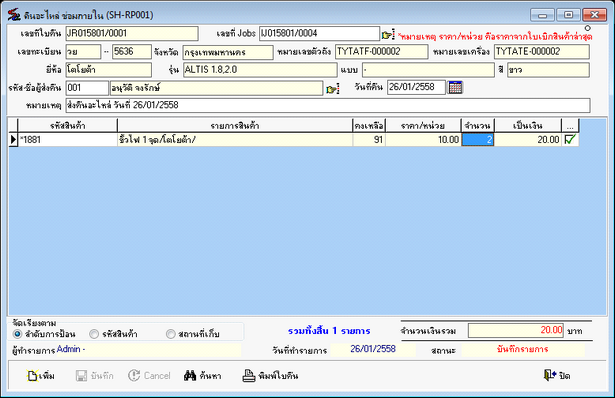This screenshot has height=398, width=615.
Task: Select รหัสสินค้า sort radio button
Action: 94,334
